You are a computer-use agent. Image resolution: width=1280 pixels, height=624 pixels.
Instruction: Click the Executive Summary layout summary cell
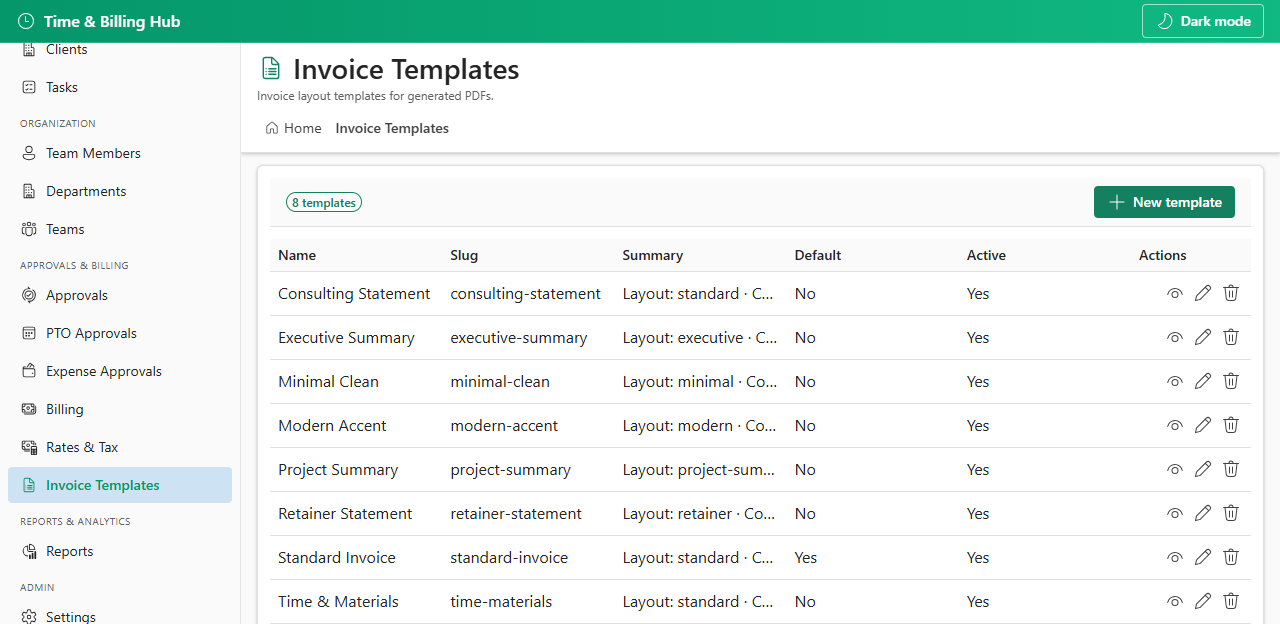[700, 338]
